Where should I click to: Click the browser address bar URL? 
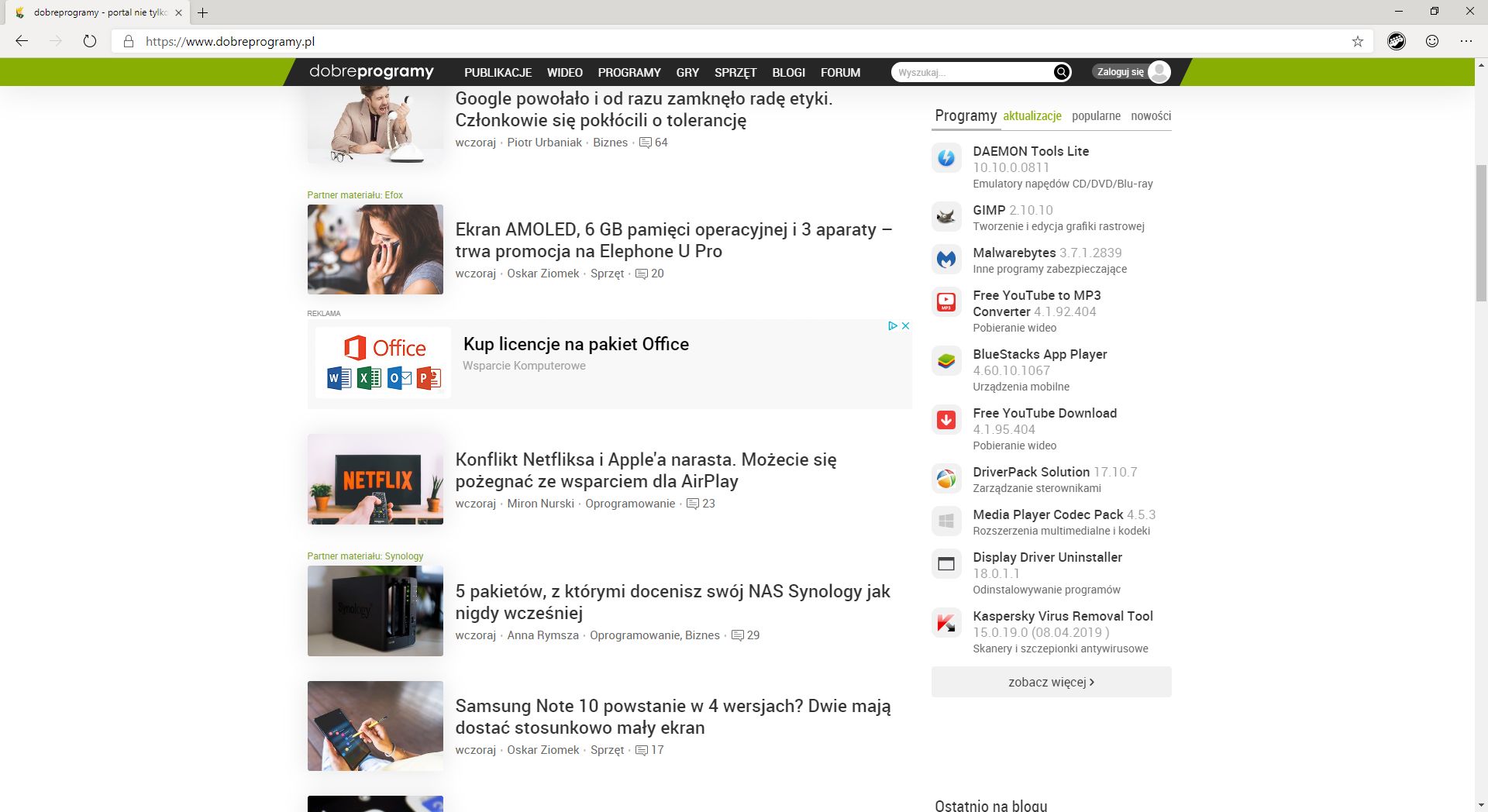230,42
